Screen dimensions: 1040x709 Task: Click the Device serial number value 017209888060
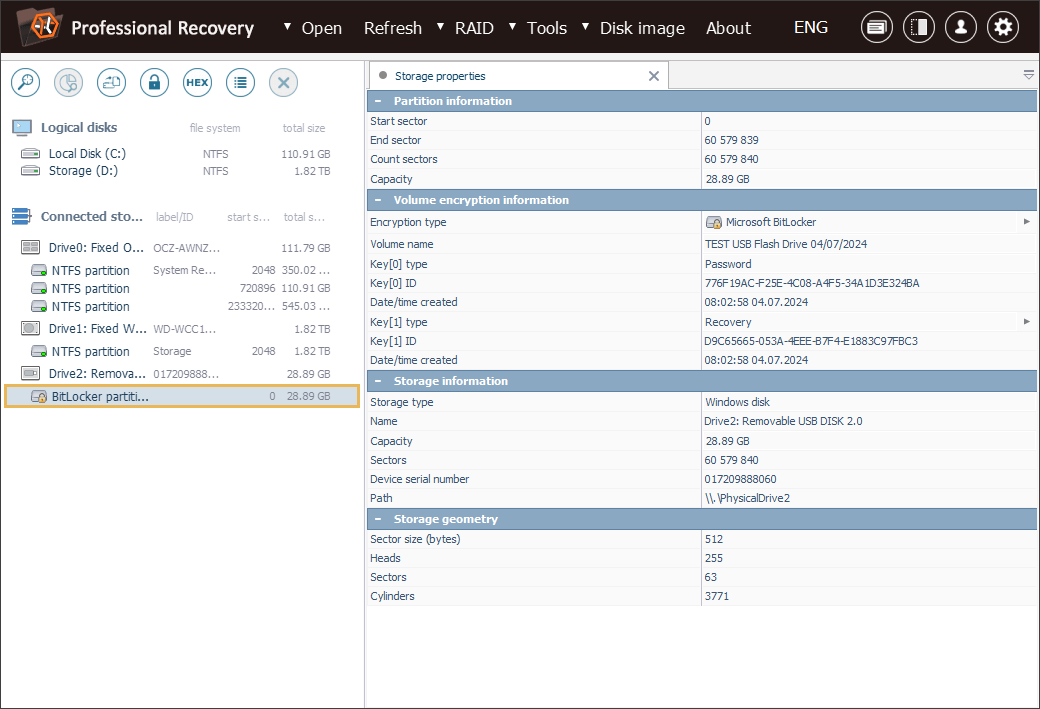(740, 479)
